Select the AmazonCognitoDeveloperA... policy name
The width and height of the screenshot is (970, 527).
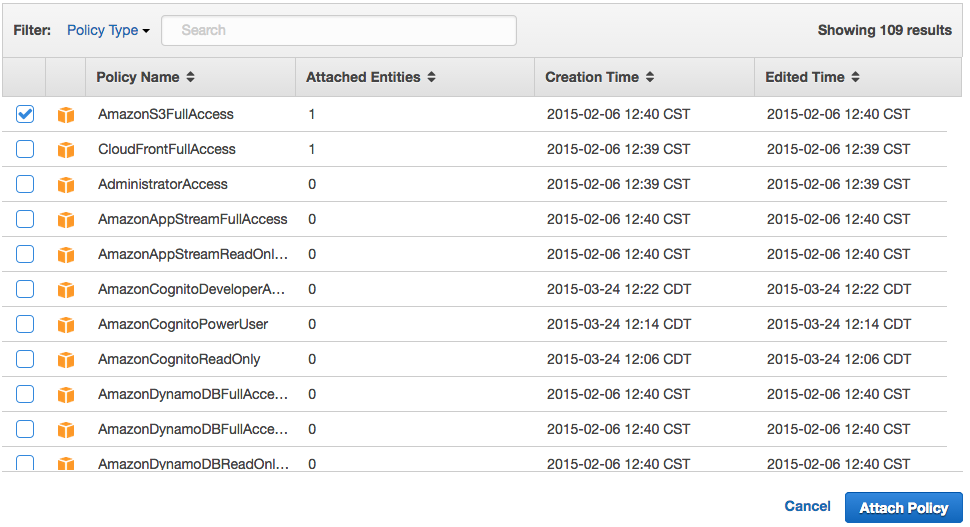[192, 289]
